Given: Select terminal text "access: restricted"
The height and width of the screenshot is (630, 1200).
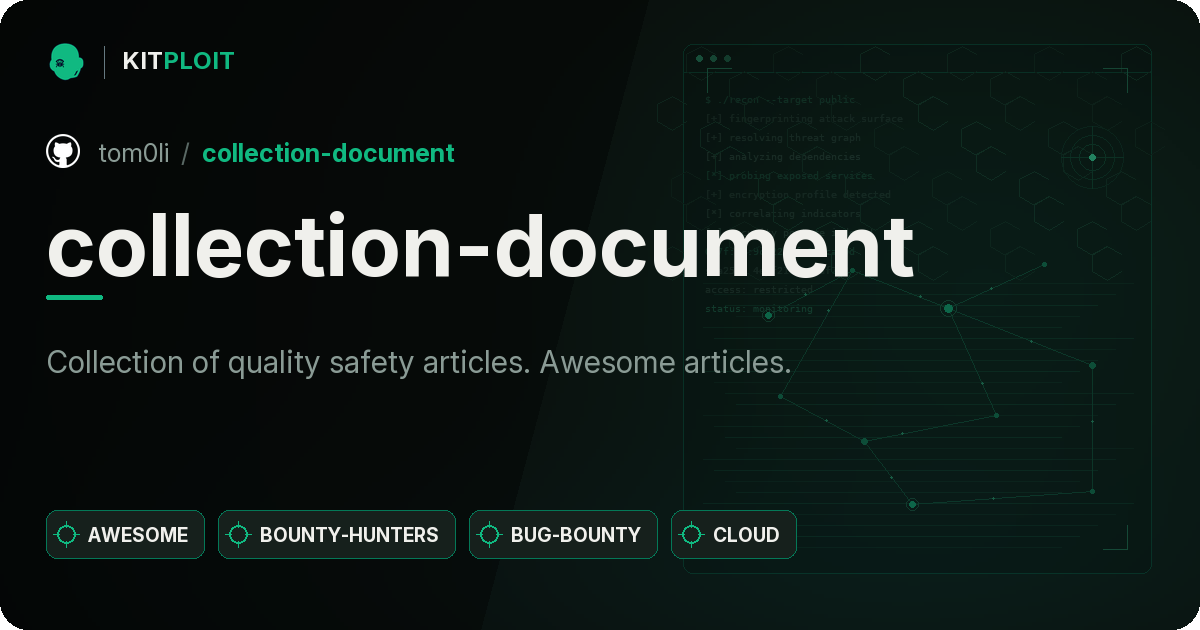Looking at the screenshot, I should (x=759, y=290).
